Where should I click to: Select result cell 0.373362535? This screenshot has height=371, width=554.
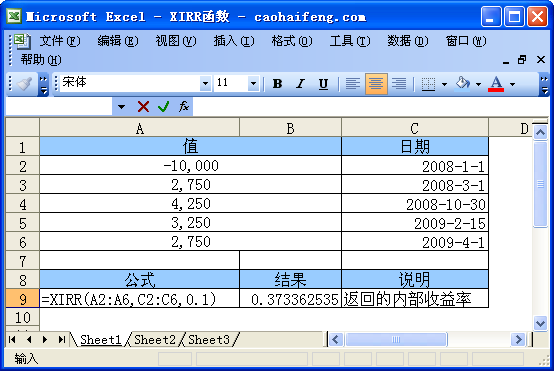(x=290, y=299)
